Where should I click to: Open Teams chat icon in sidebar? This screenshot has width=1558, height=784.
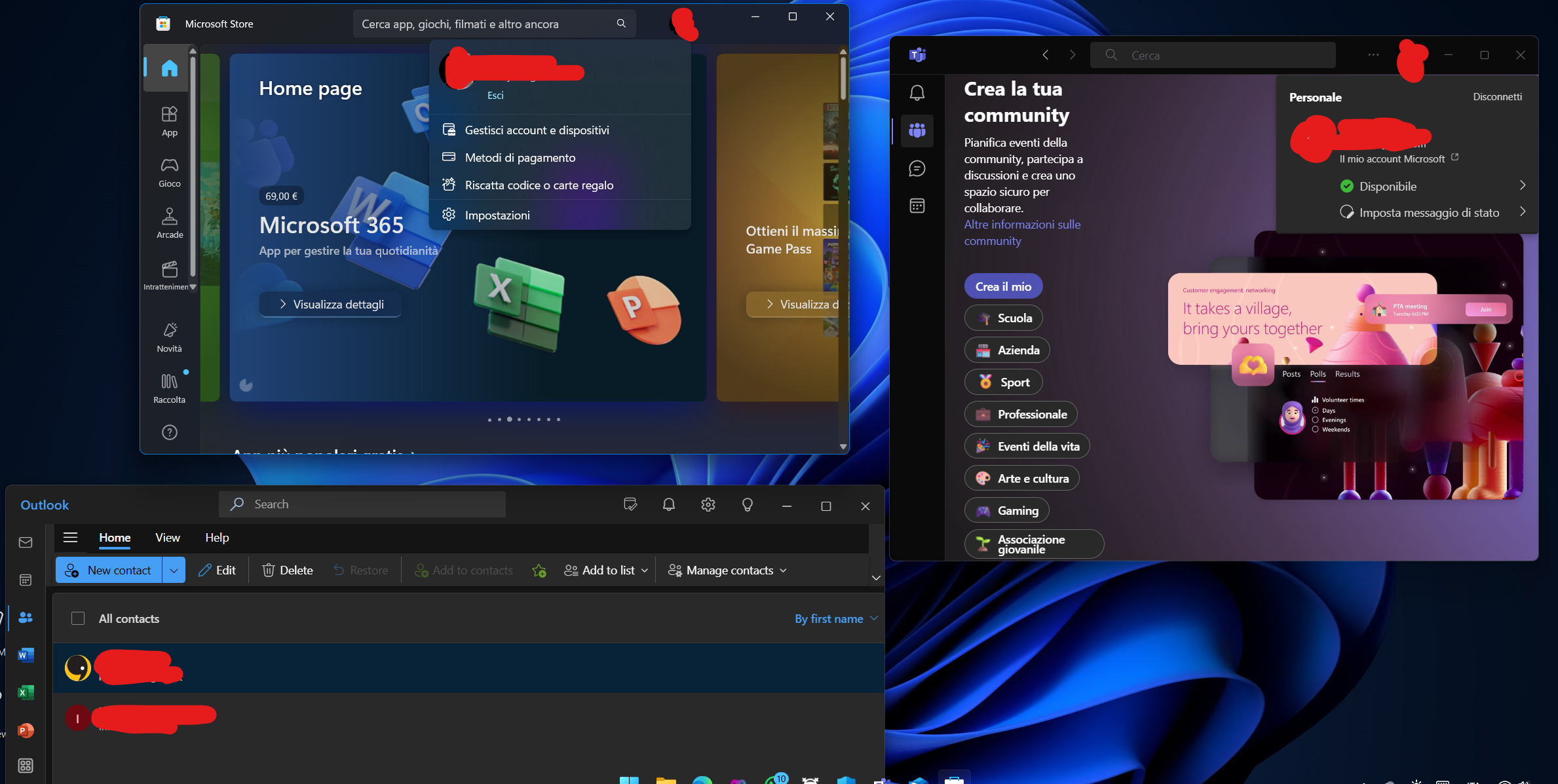(917, 168)
